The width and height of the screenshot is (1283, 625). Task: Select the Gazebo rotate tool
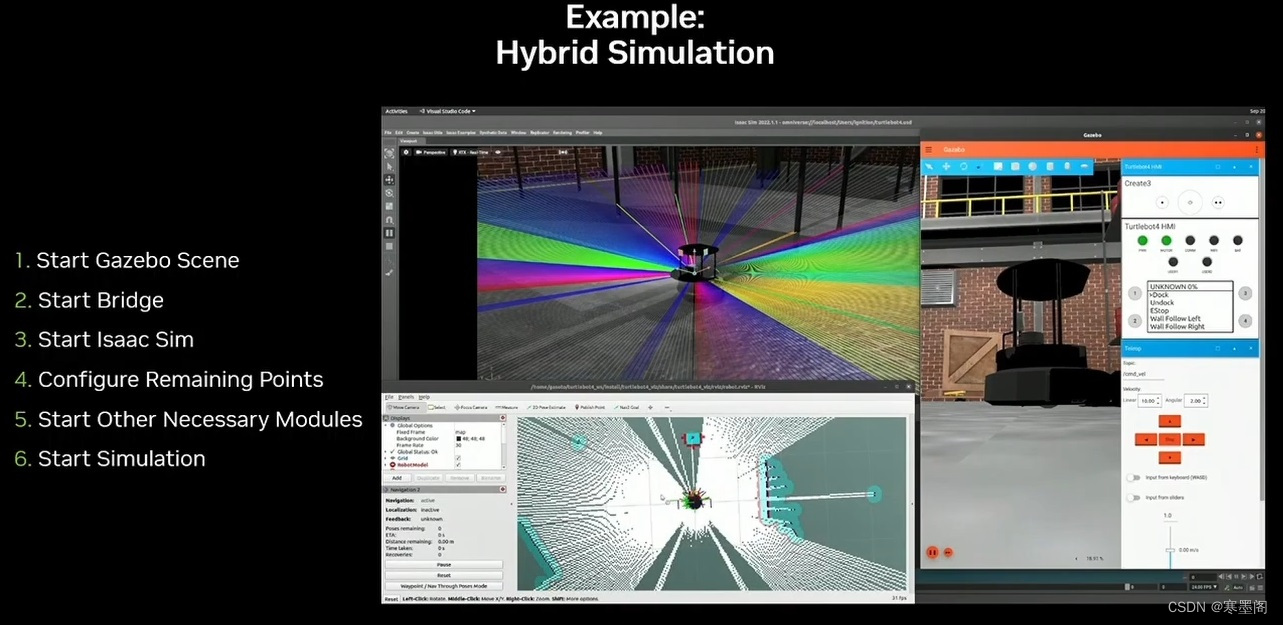click(x=964, y=166)
